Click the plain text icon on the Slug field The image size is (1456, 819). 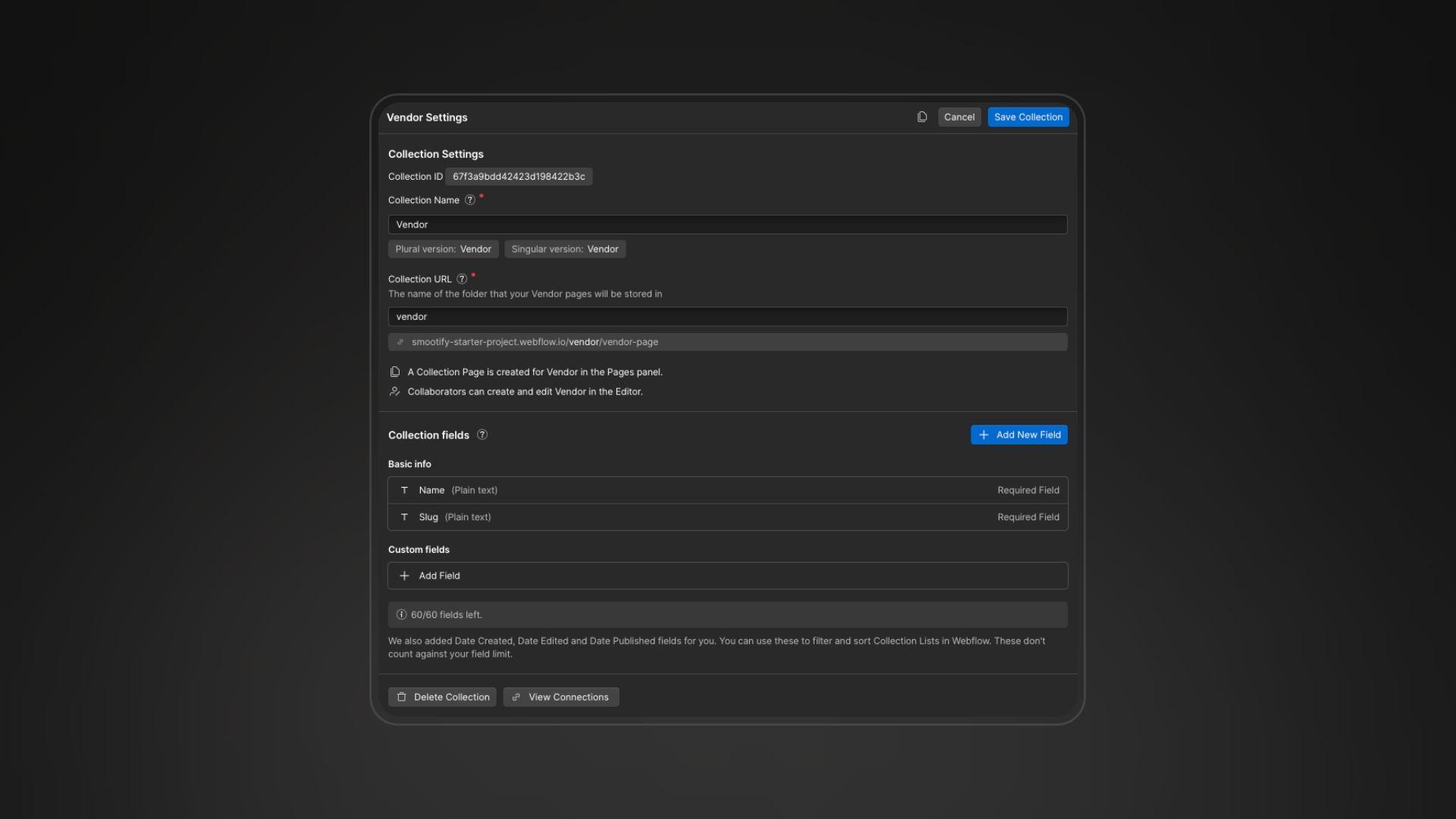click(x=404, y=516)
